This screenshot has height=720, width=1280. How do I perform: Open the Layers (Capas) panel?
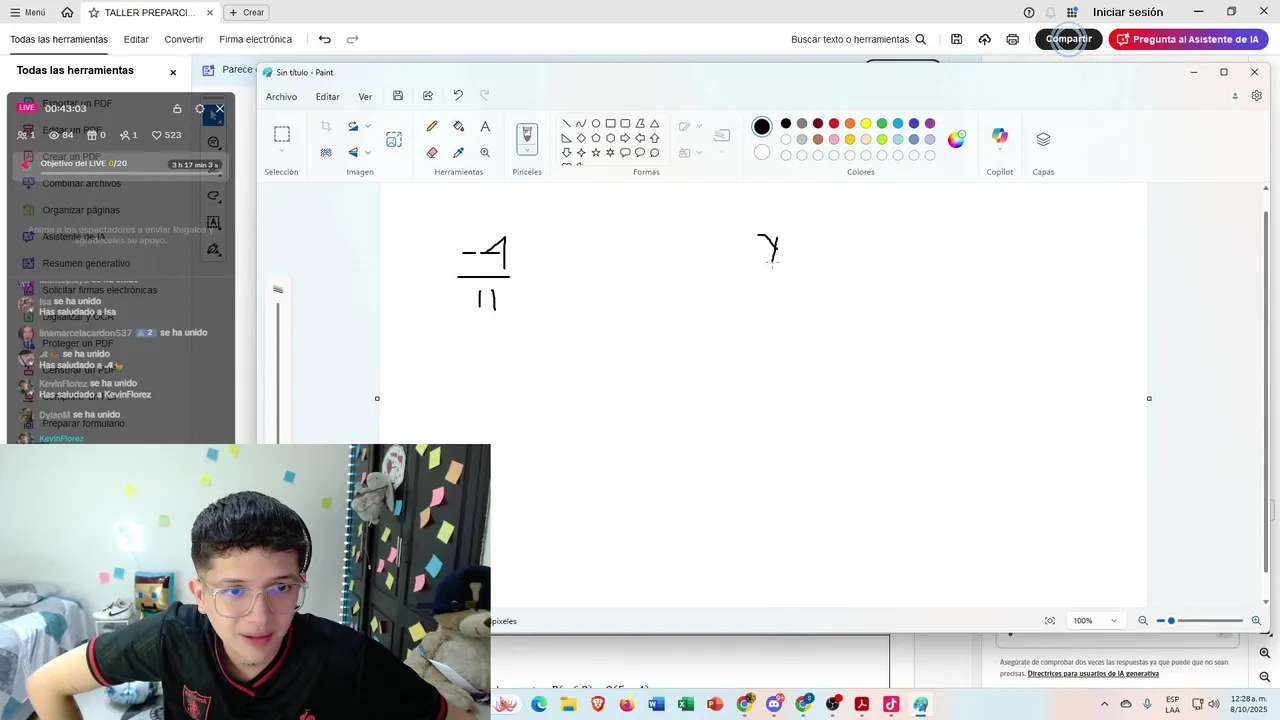(1043, 139)
